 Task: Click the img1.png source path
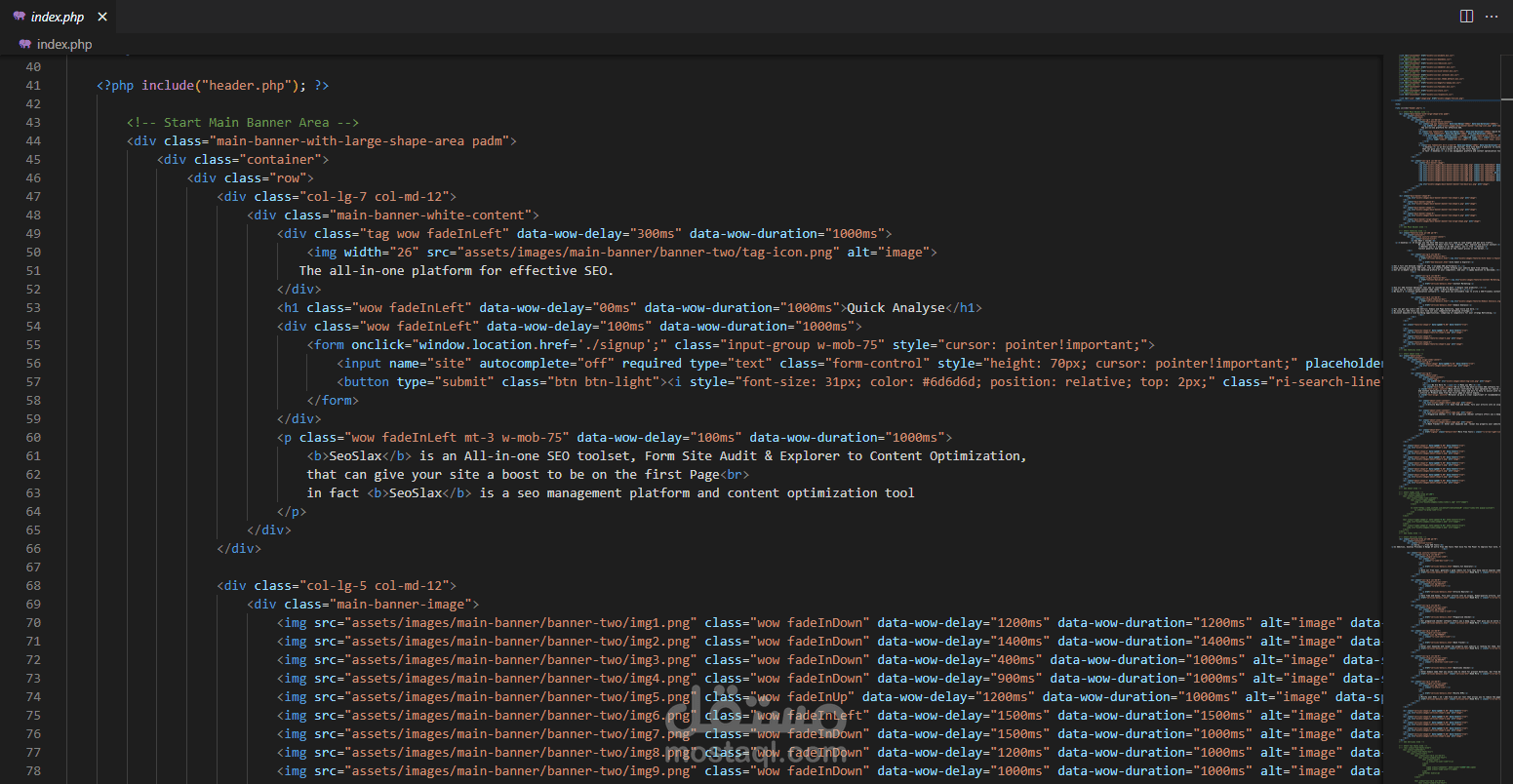pyautogui.click(x=521, y=622)
